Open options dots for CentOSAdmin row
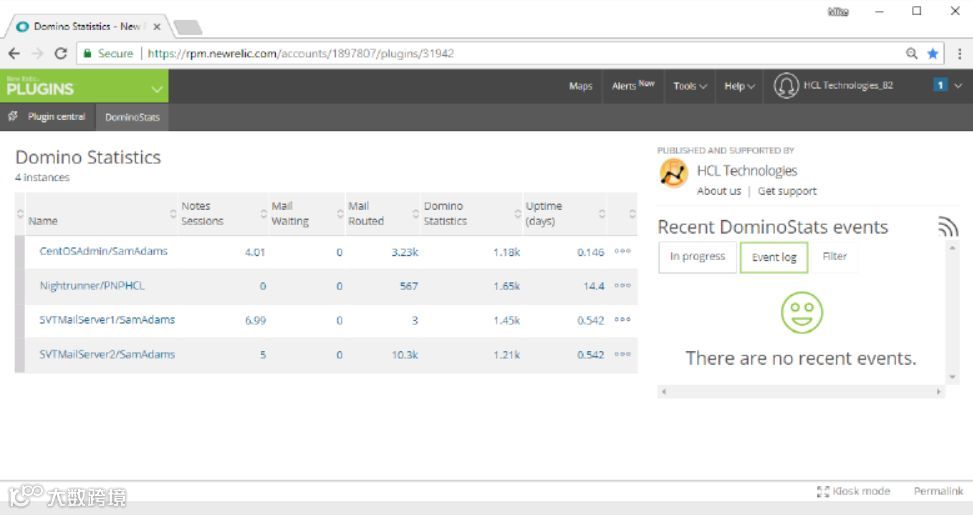Image resolution: width=973 pixels, height=515 pixels. [622, 251]
